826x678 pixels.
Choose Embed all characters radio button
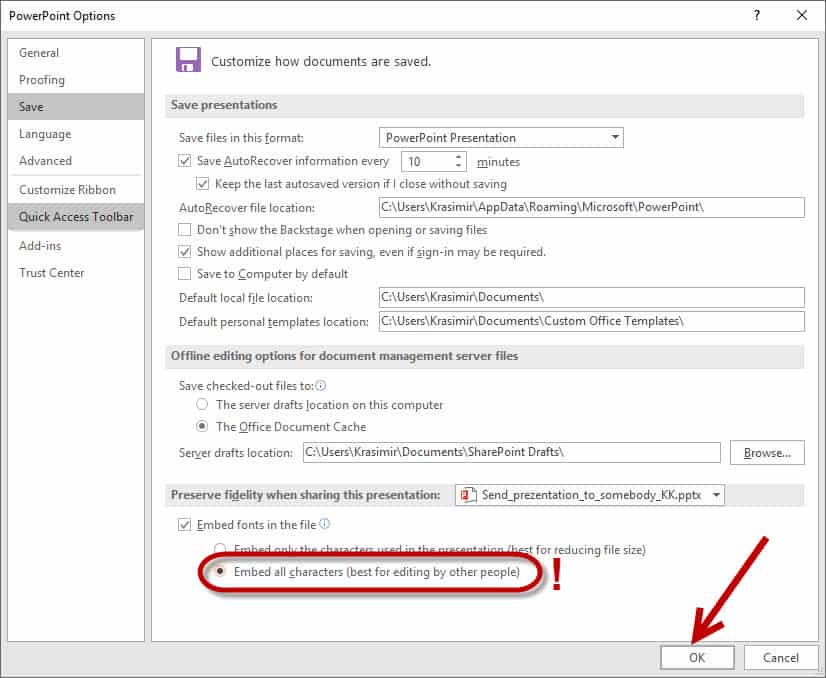click(x=220, y=572)
